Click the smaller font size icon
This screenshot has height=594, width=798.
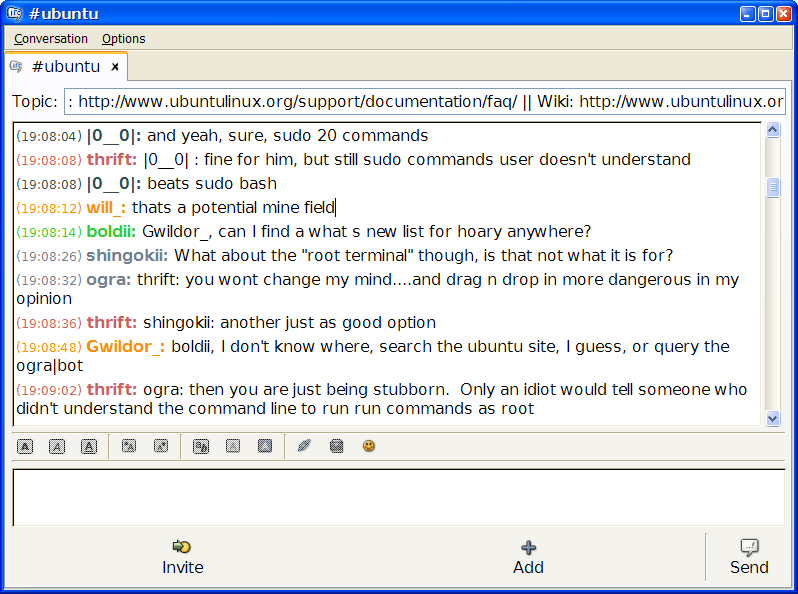point(160,446)
